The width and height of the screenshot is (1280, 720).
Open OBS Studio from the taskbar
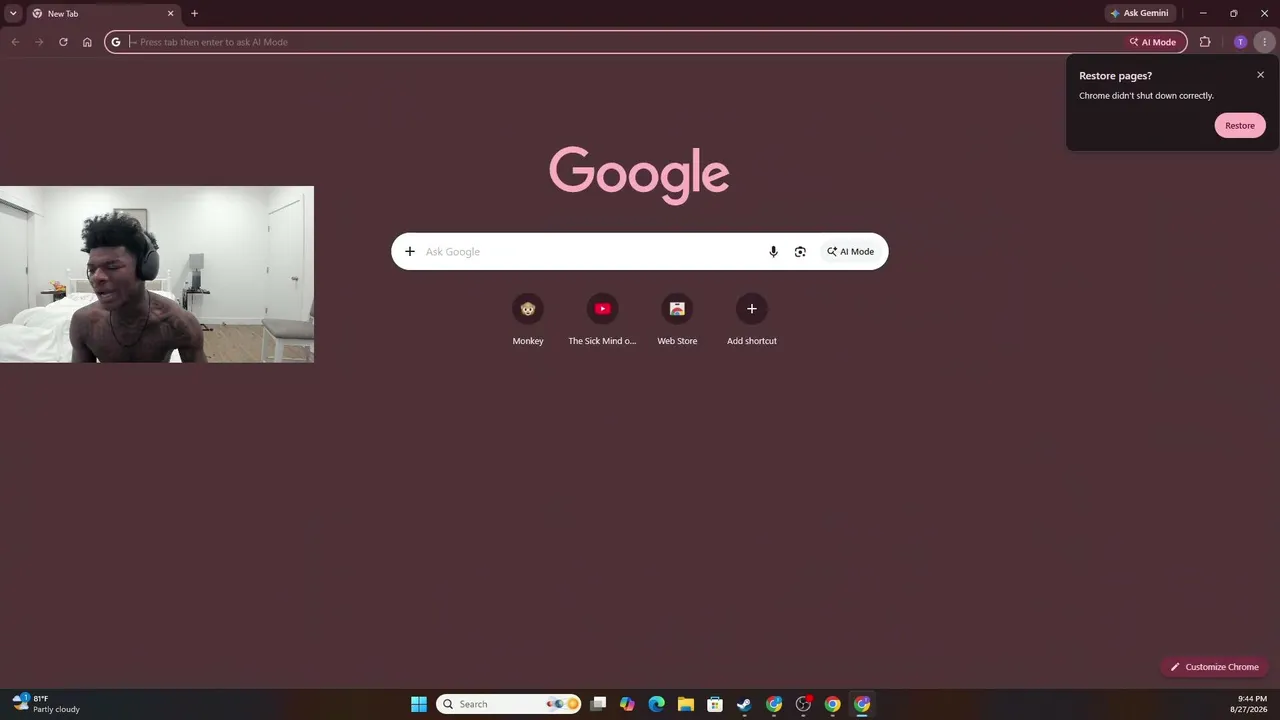tap(803, 704)
